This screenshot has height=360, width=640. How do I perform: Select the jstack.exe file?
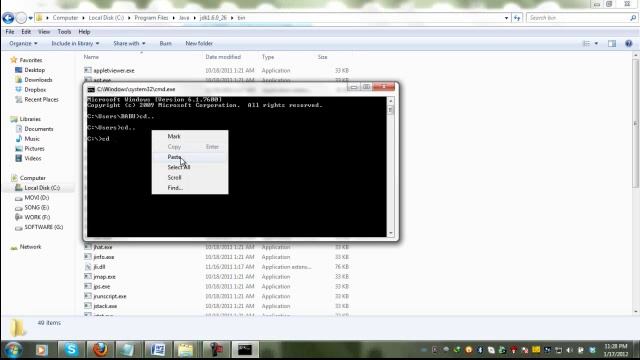click(x=105, y=306)
